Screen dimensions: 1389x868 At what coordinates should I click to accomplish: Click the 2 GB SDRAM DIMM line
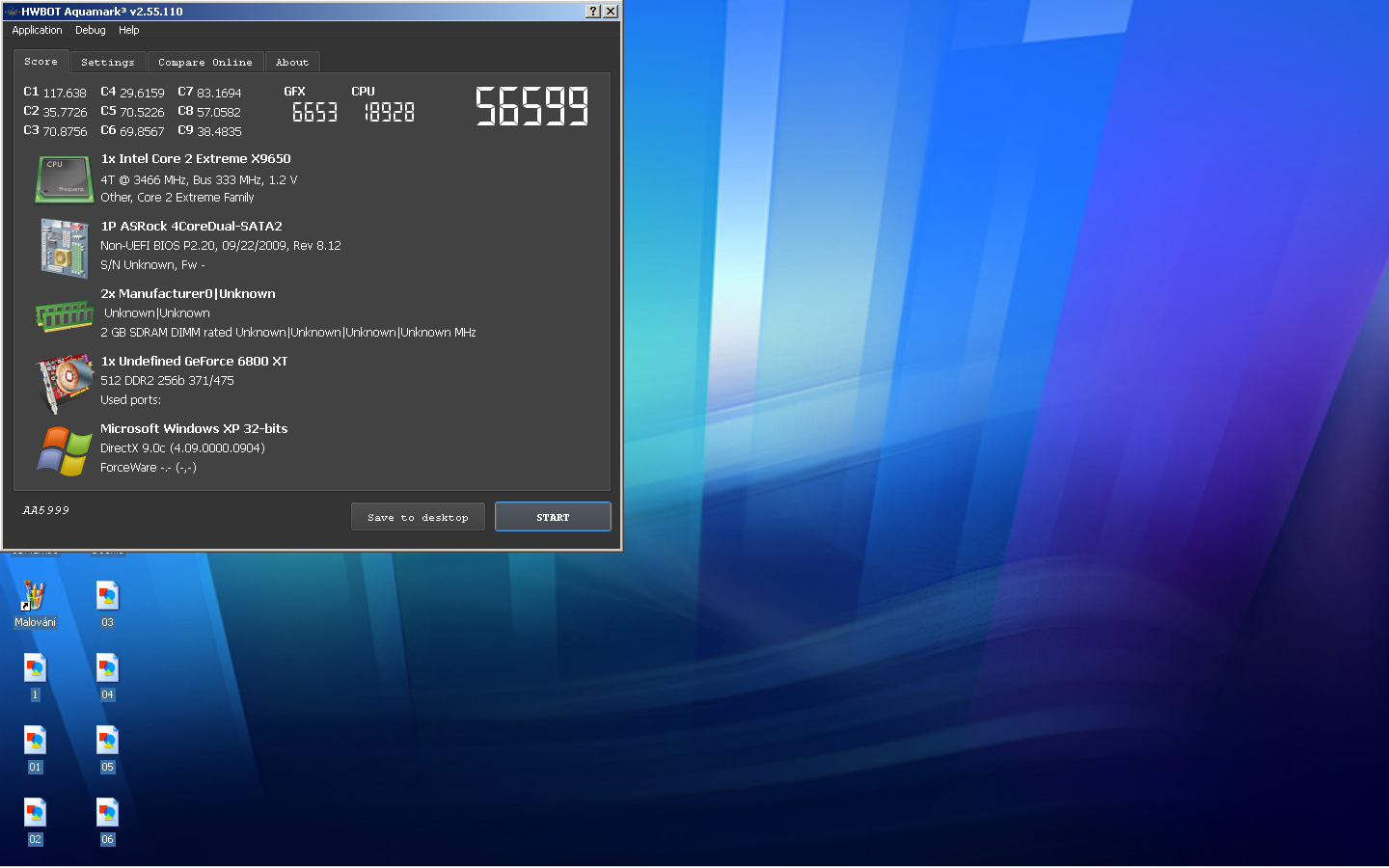coord(288,333)
